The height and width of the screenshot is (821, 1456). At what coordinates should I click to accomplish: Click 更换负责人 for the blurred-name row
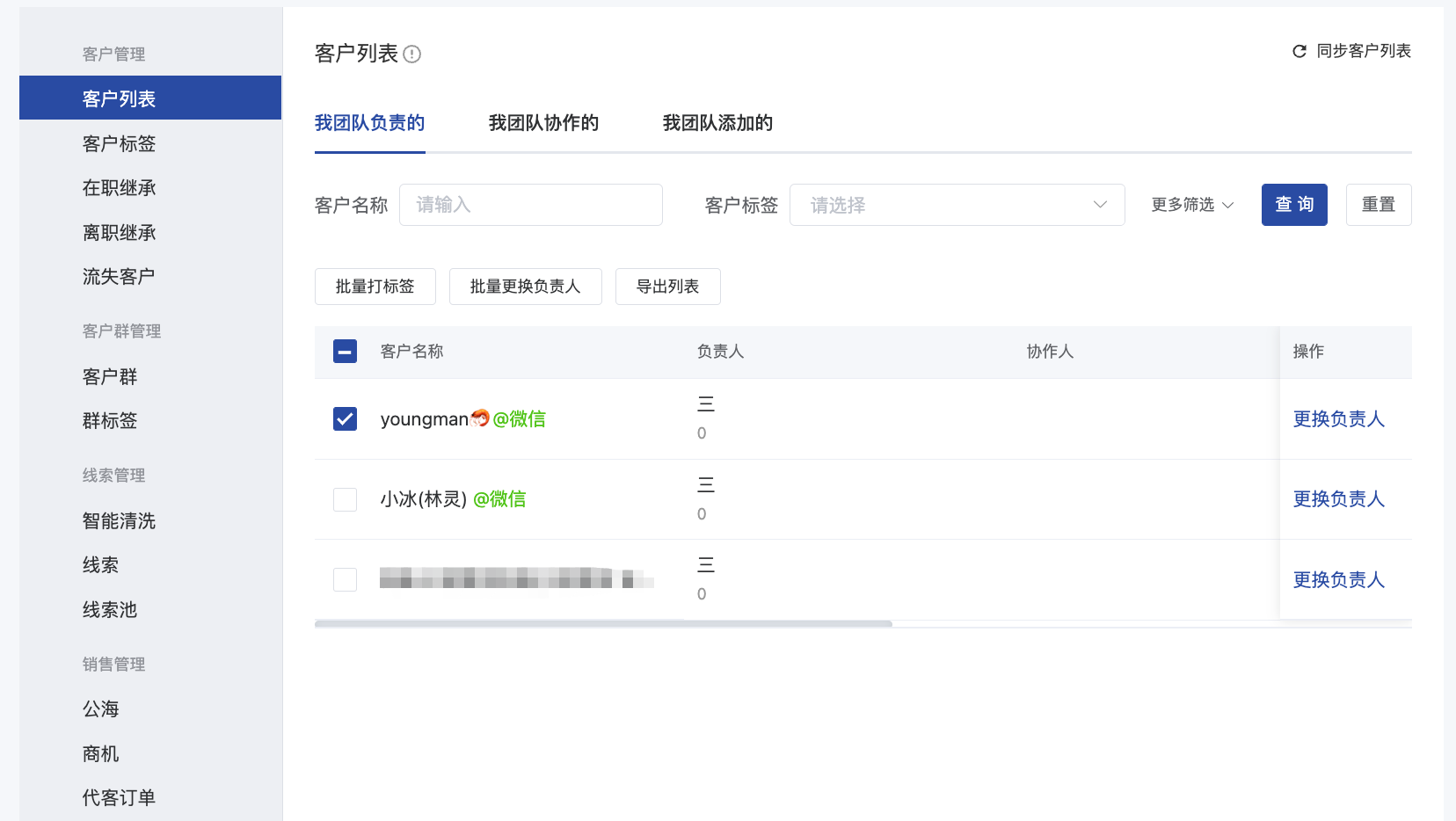[x=1339, y=580]
